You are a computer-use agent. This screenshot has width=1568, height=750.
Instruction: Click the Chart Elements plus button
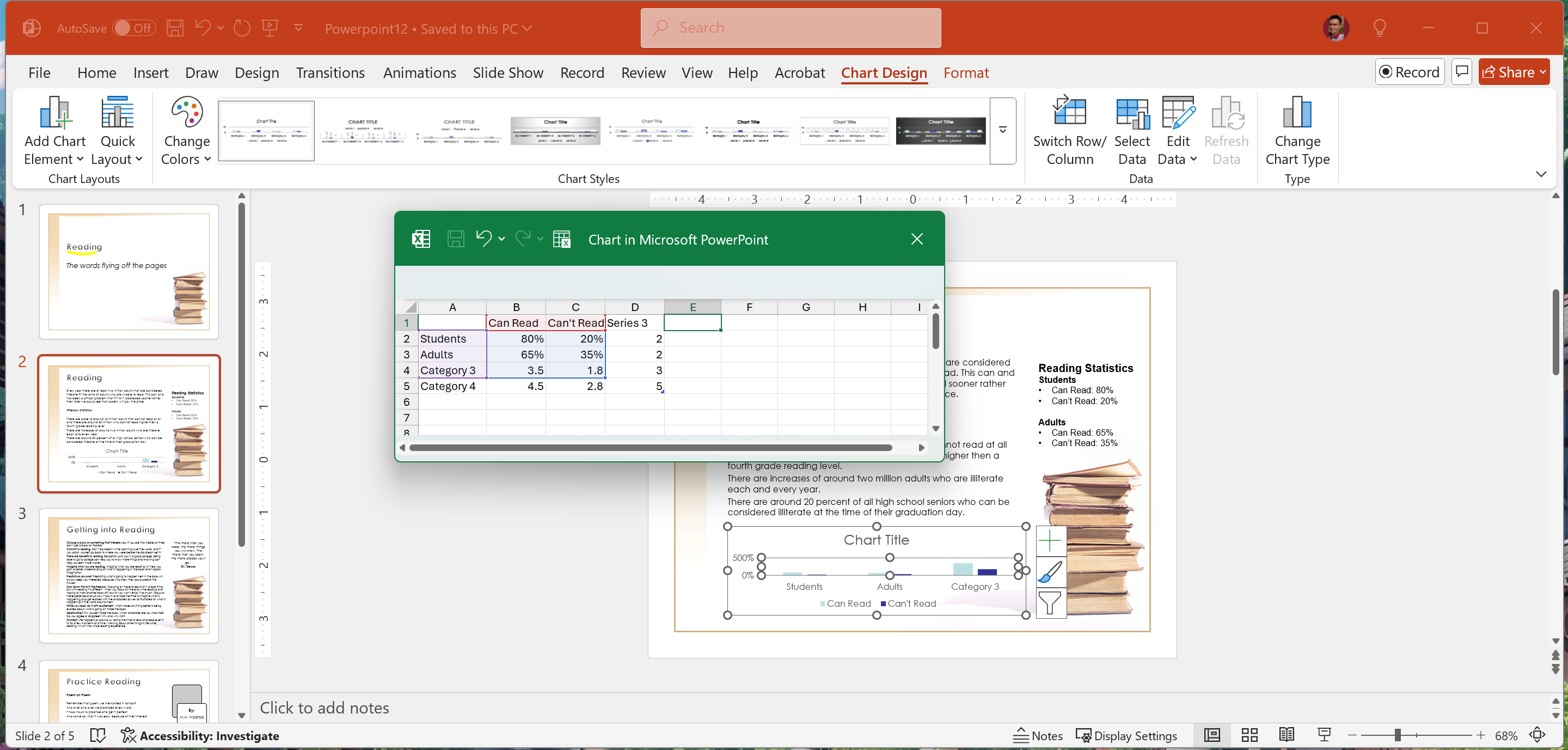tap(1050, 541)
